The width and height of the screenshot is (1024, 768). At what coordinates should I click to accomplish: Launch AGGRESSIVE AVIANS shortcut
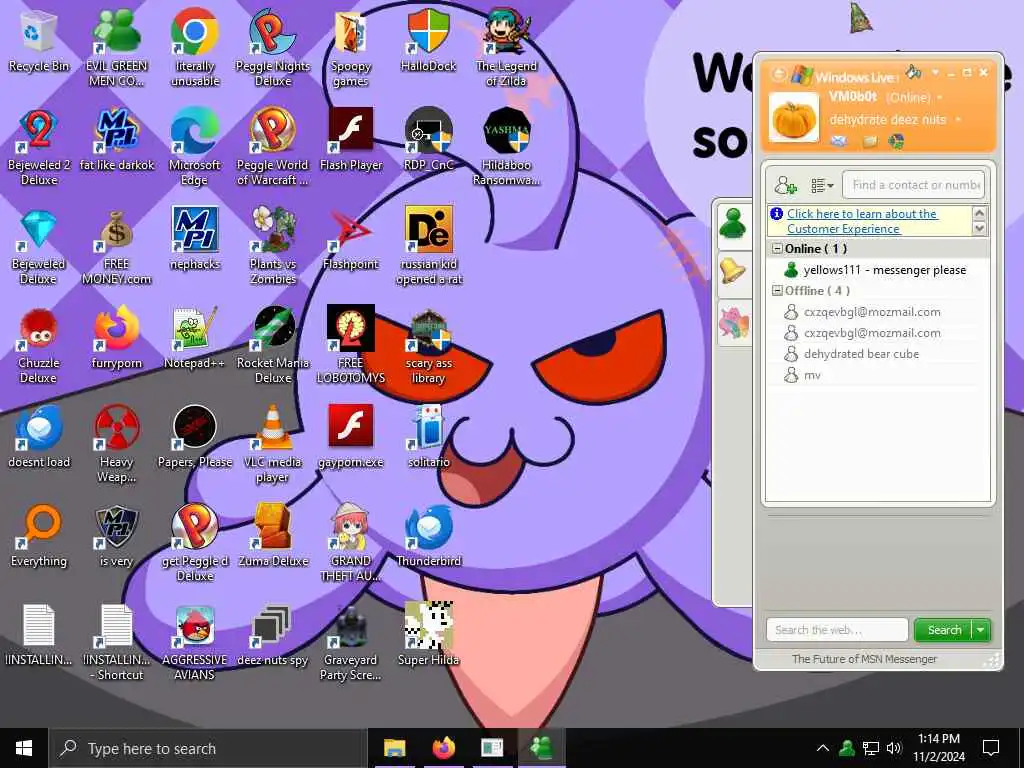[x=195, y=643]
